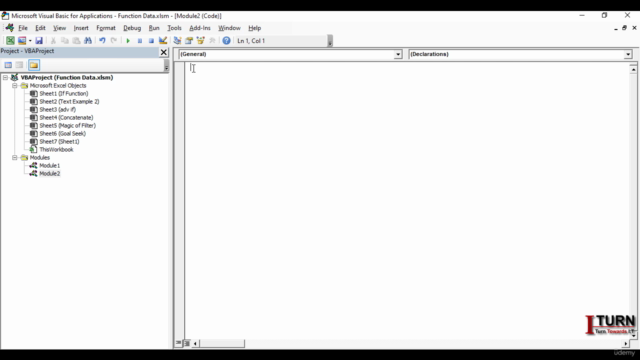Image resolution: width=640 pixels, height=360 pixels.
Task: Open the Properties Window icon
Action: pyautogui.click(x=189, y=40)
